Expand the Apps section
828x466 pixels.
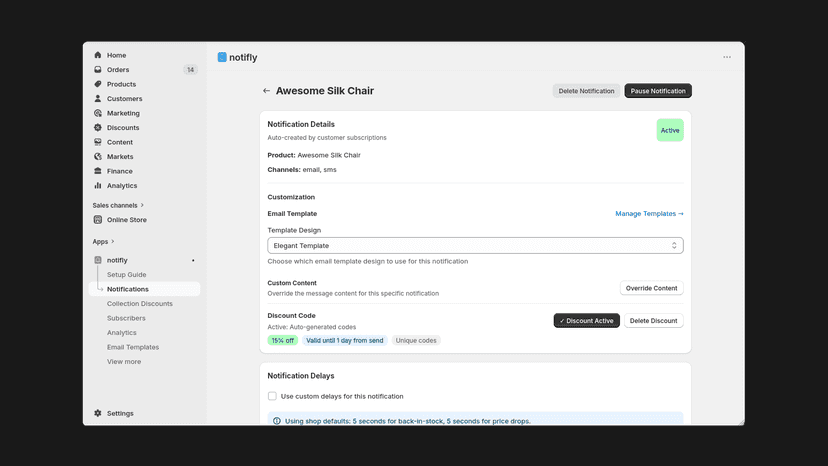[x=104, y=241]
